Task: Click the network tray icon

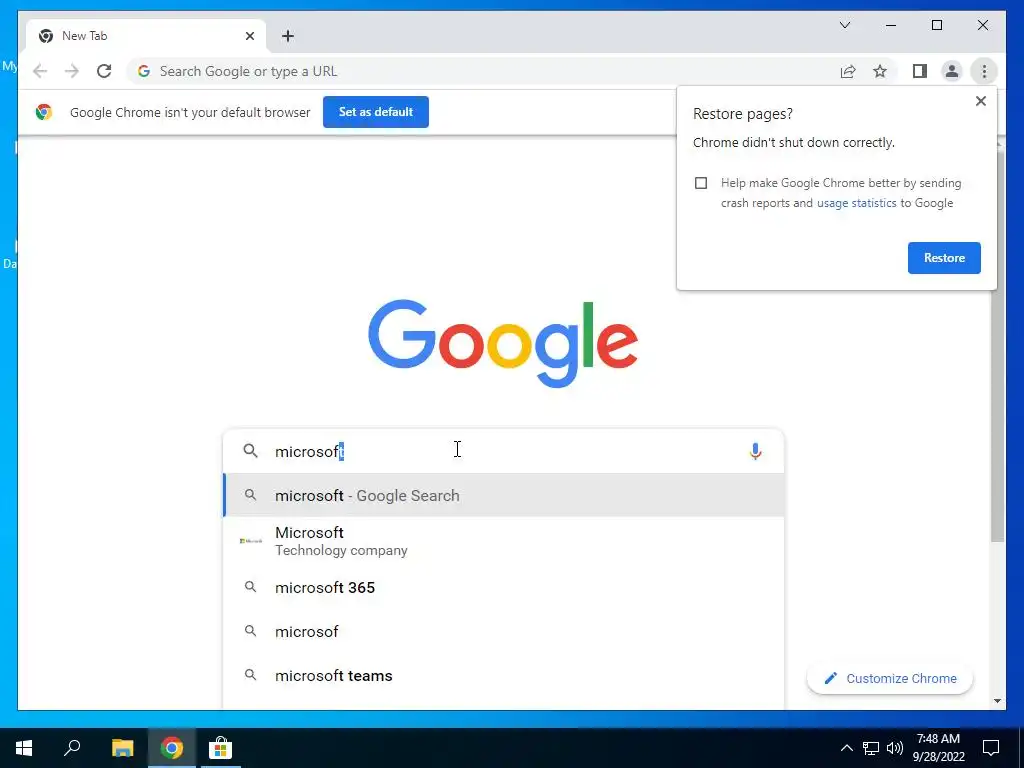Action: click(871, 748)
